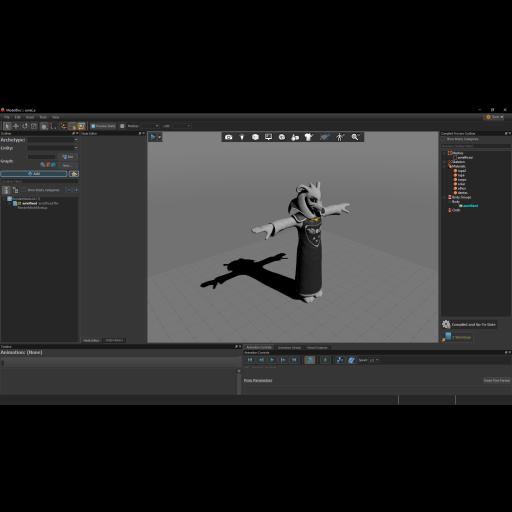Click the camera icon in viewport toolbar

point(228,137)
